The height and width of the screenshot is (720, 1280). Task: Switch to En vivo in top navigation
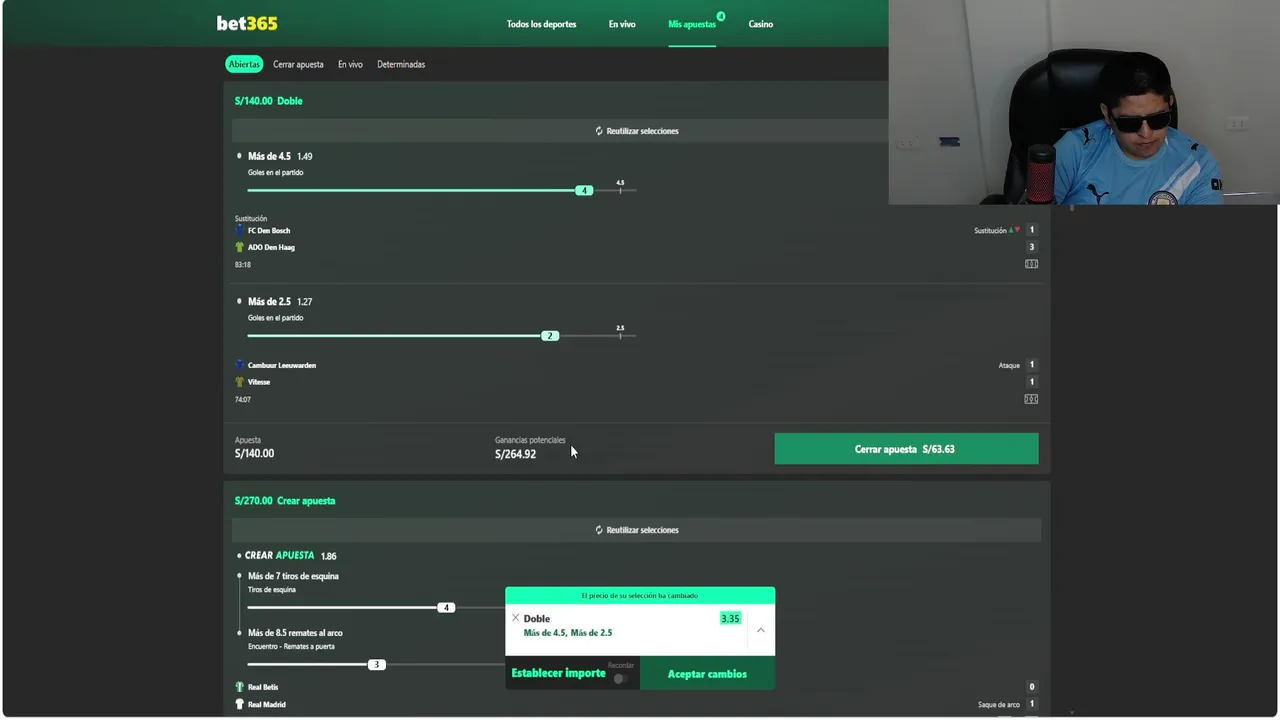pyautogui.click(x=622, y=24)
